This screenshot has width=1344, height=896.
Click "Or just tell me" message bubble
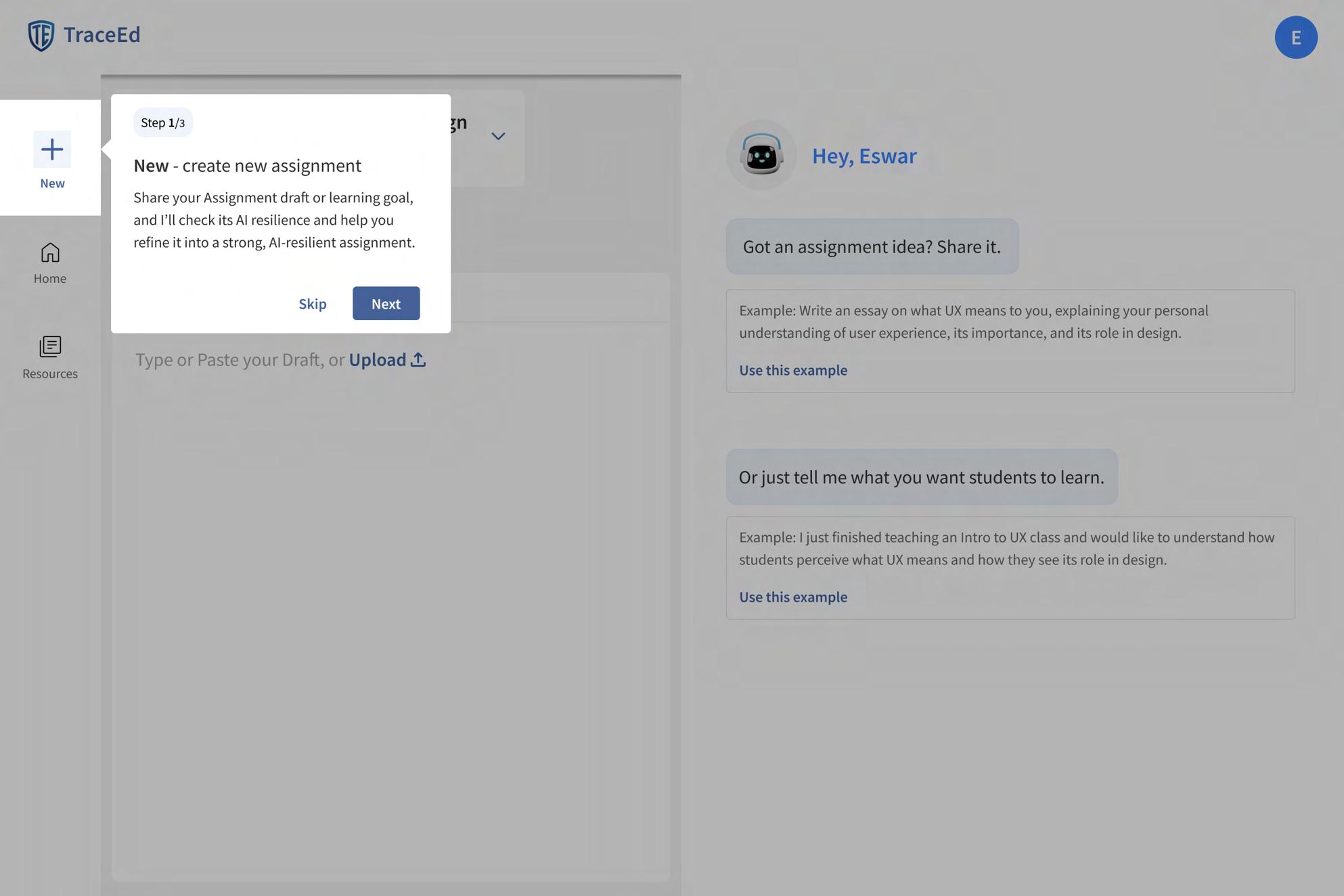coord(921,477)
